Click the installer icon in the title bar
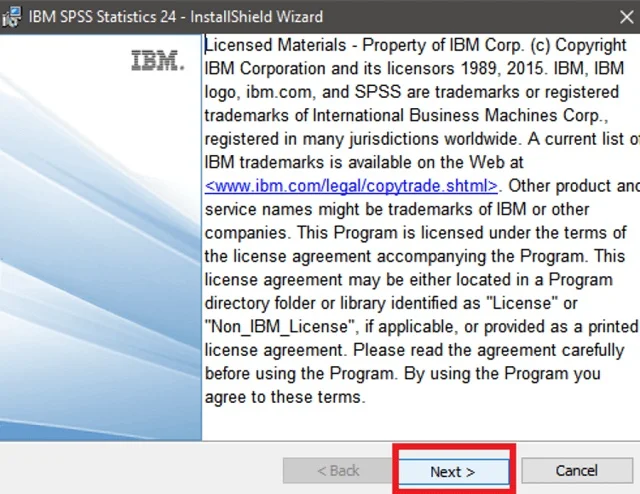The width and height of the screenshot is (640, 494). 11,17
